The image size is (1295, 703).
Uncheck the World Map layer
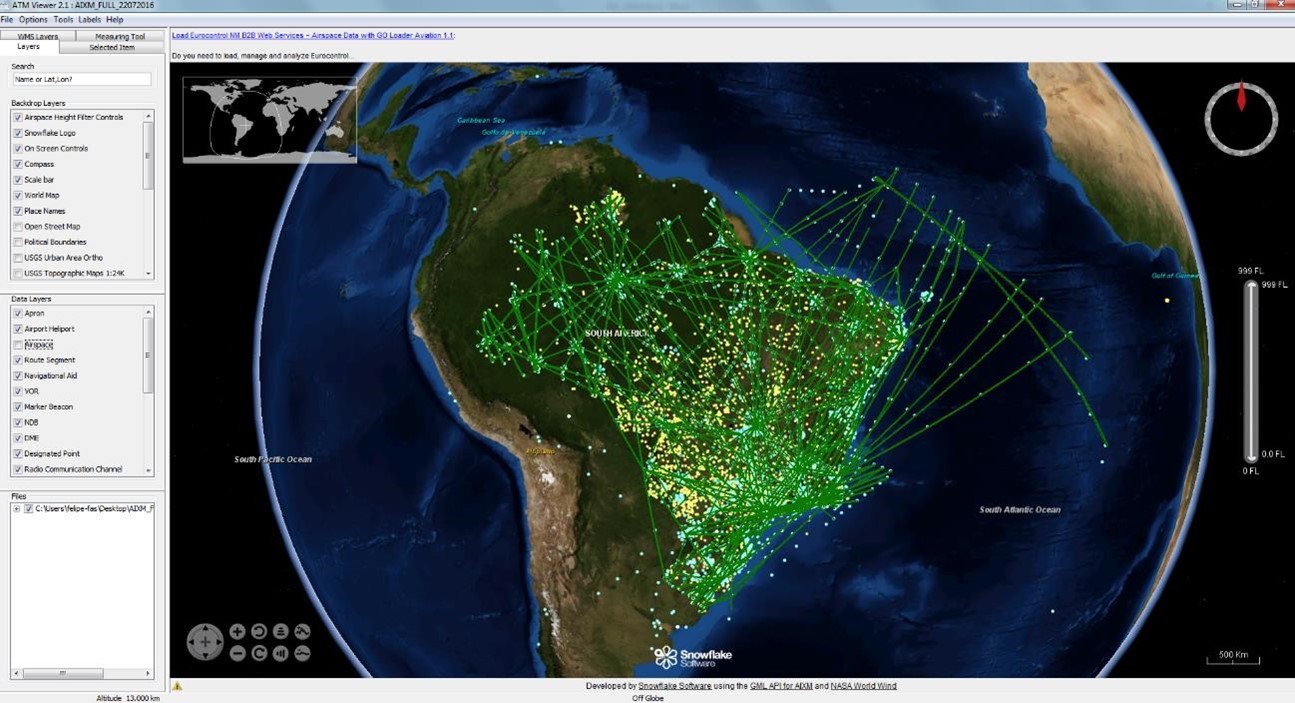click(x=18, y=195)
